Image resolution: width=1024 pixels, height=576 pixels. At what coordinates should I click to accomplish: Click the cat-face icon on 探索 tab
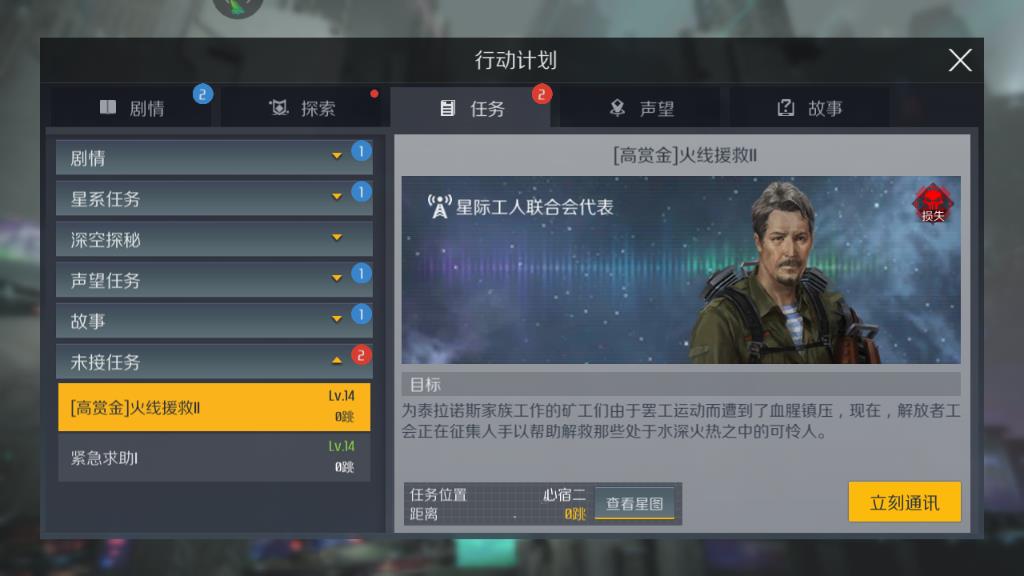tap(280, 108)
